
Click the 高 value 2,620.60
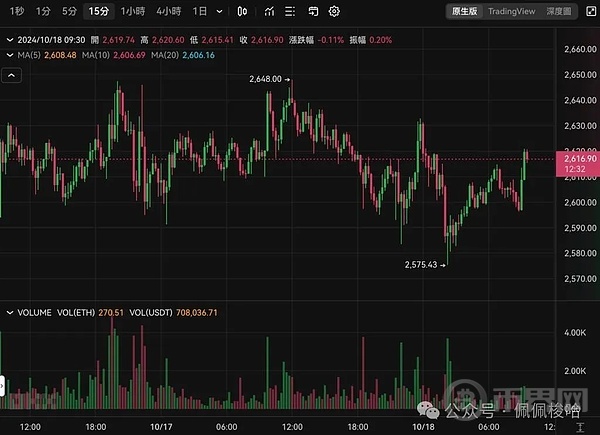(168, 40)
